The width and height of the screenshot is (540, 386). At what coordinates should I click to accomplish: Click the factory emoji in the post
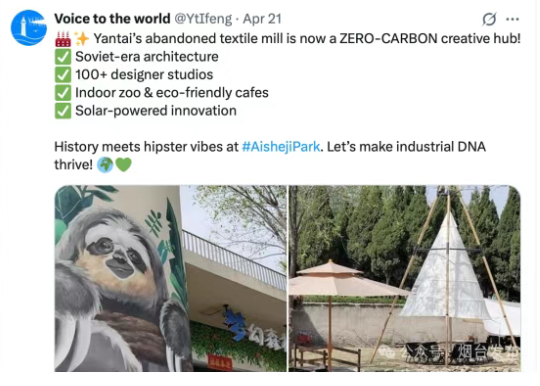(63, 39)
